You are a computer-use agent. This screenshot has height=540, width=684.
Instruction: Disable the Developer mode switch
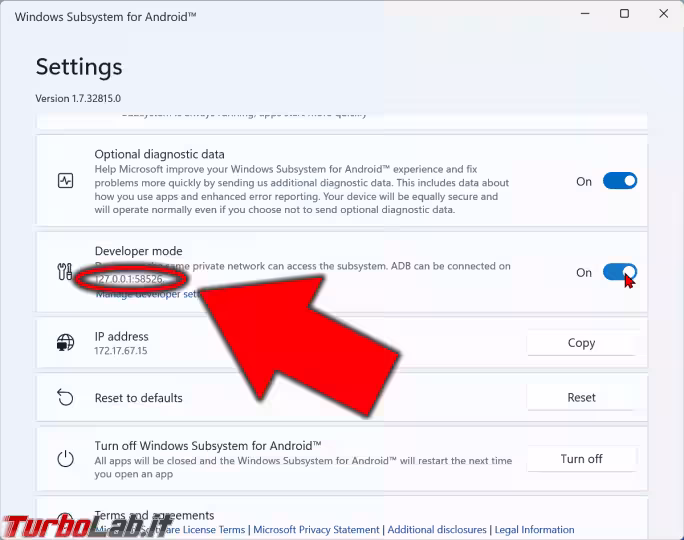coord(620,272)
